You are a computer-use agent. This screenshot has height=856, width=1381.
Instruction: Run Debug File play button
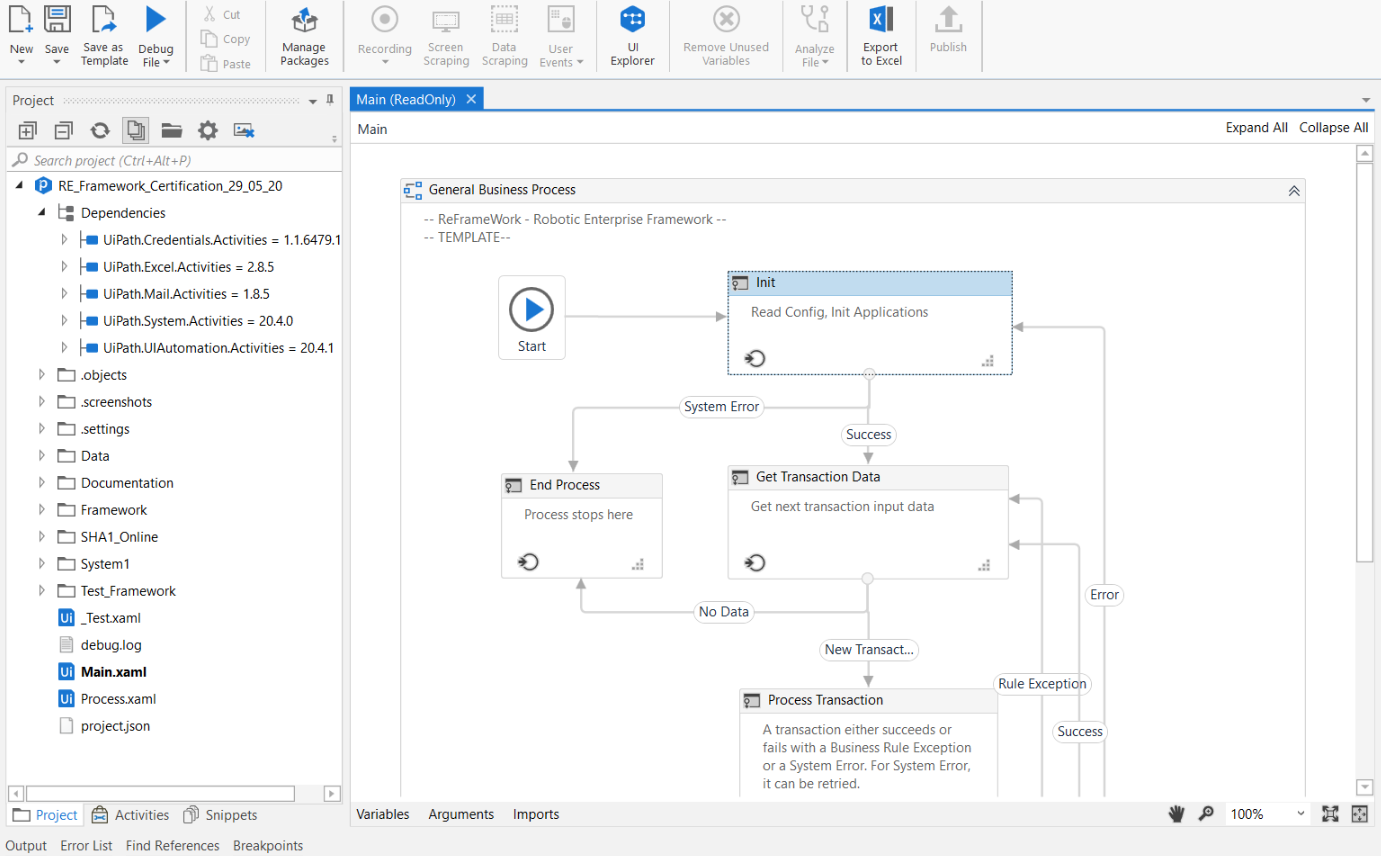(155, 19)
